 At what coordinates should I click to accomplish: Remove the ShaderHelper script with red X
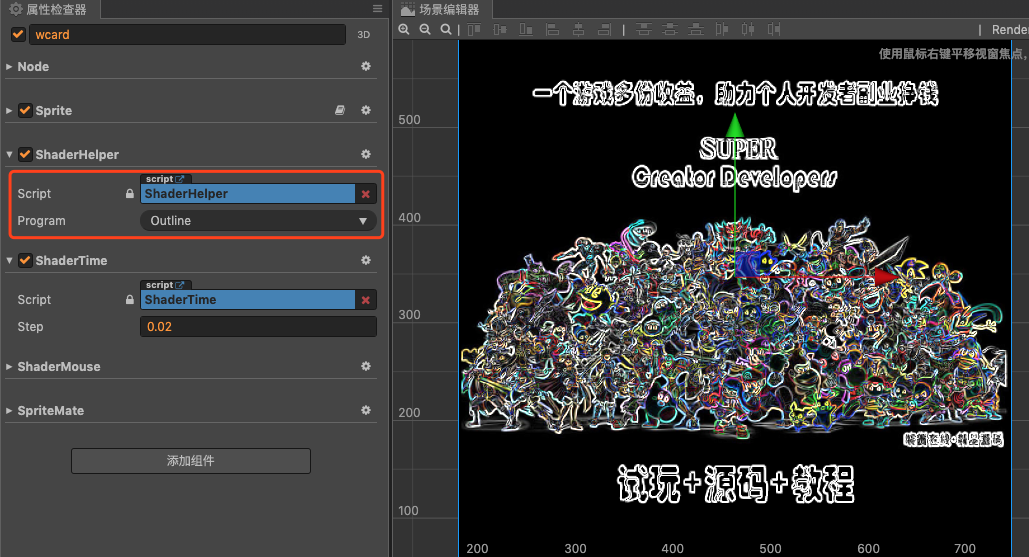tap(366, 194)
